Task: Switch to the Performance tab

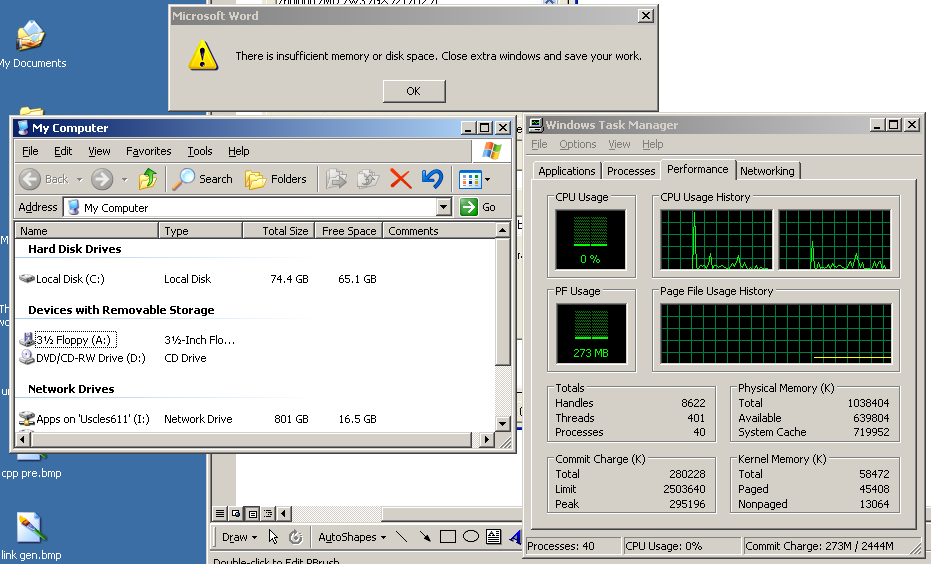Action: coord(698,169)
